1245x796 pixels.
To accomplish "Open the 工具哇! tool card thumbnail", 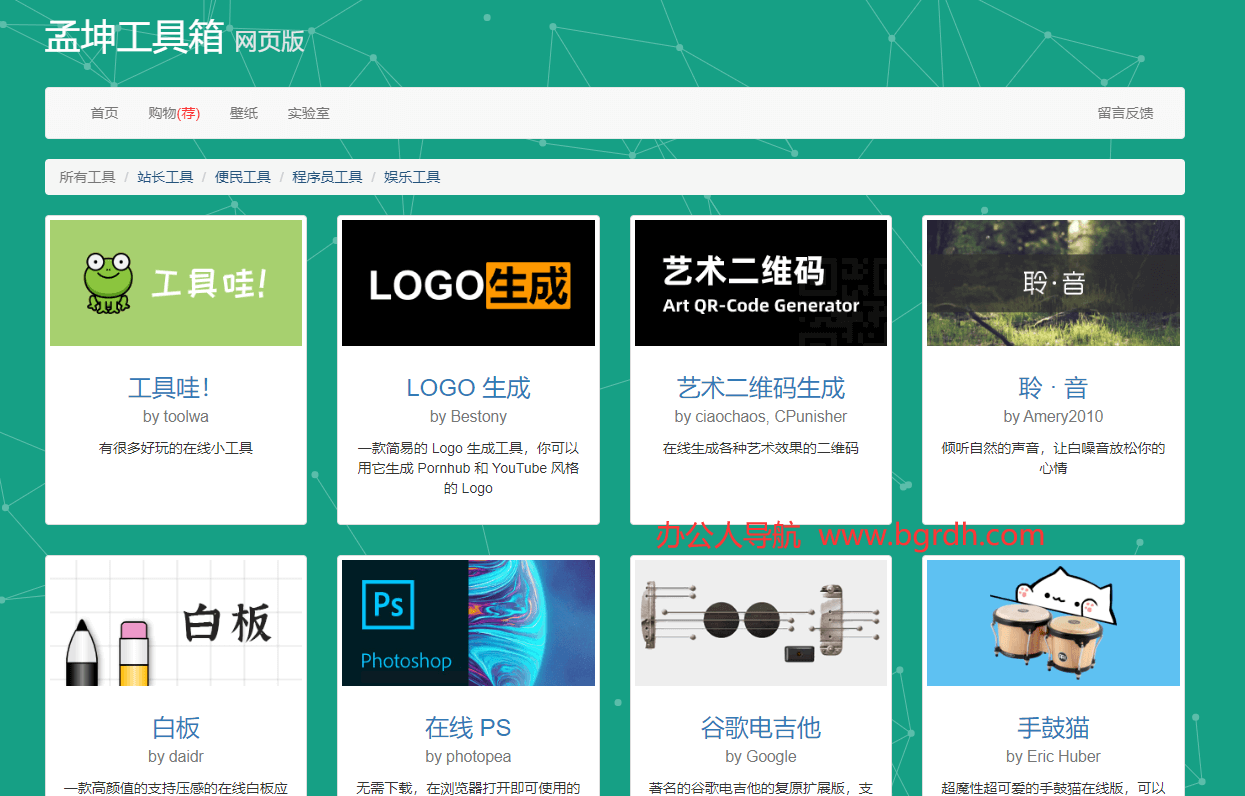I will tap(175, 282).
